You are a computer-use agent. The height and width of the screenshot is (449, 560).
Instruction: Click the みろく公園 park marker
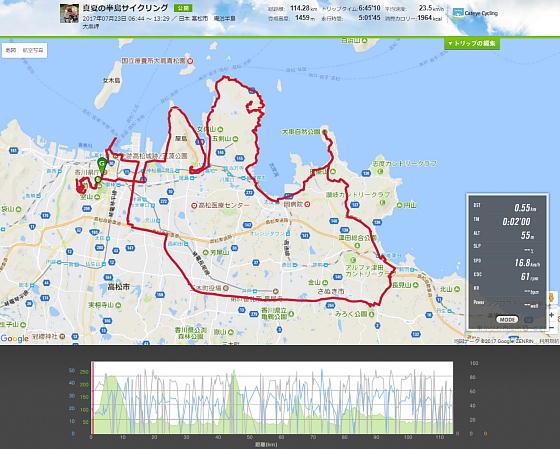tap(371, 314)
